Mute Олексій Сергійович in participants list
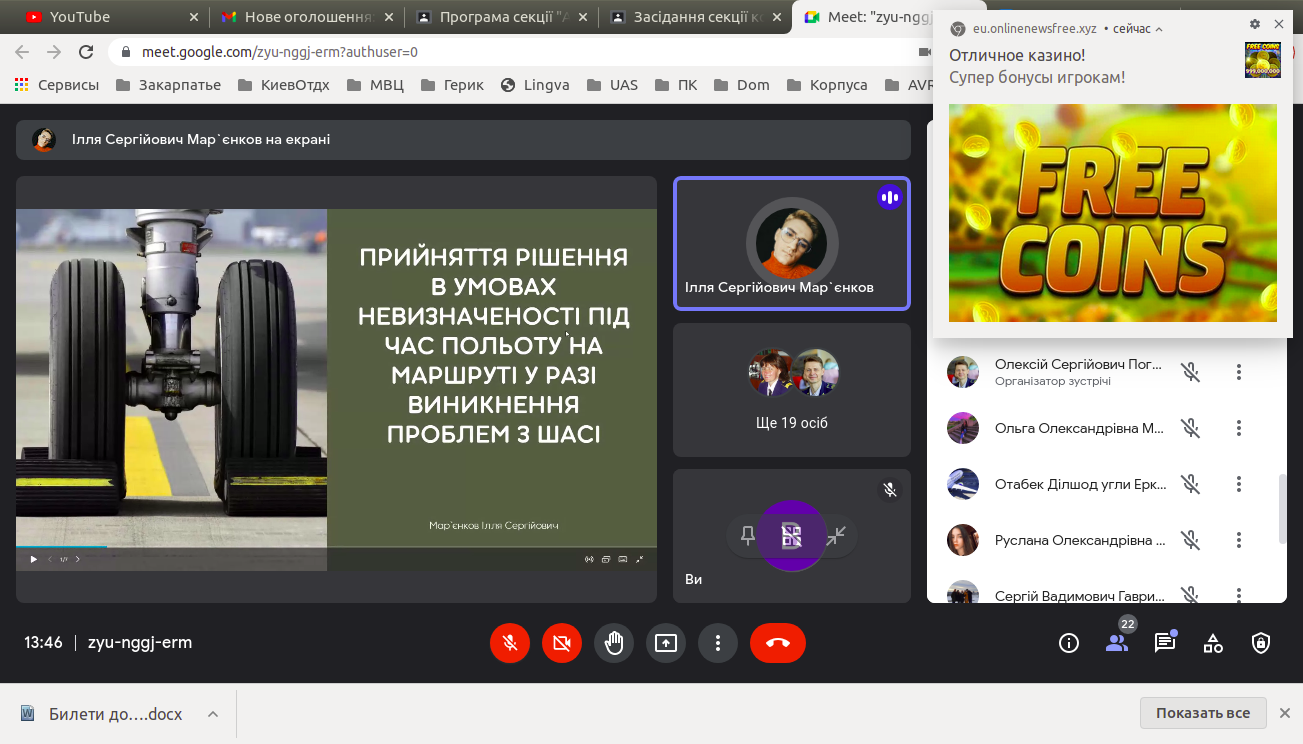 pos(1190,372)
